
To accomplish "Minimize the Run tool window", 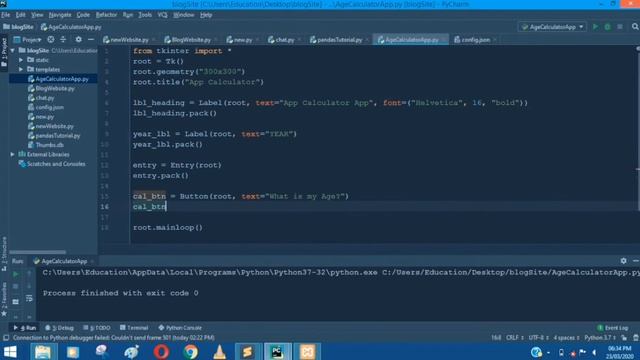I will tap(636, 261).
